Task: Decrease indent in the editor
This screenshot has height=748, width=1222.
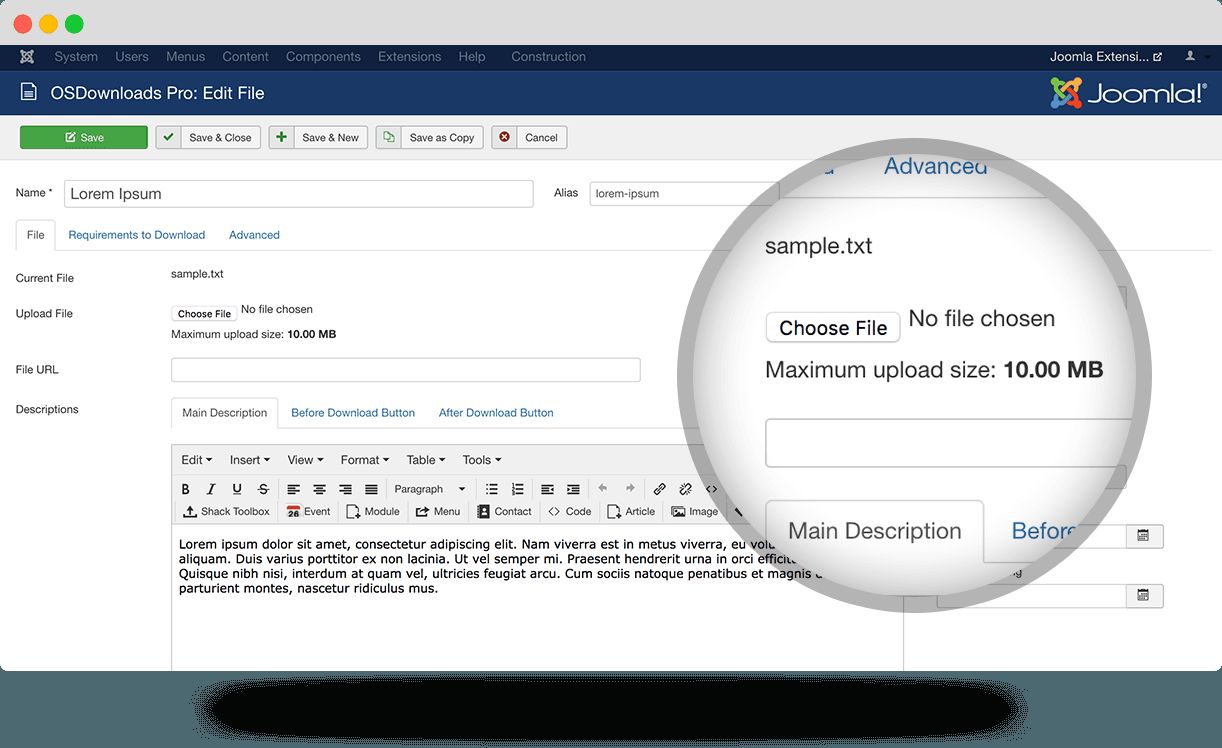Action: click(x=547, y=489)
